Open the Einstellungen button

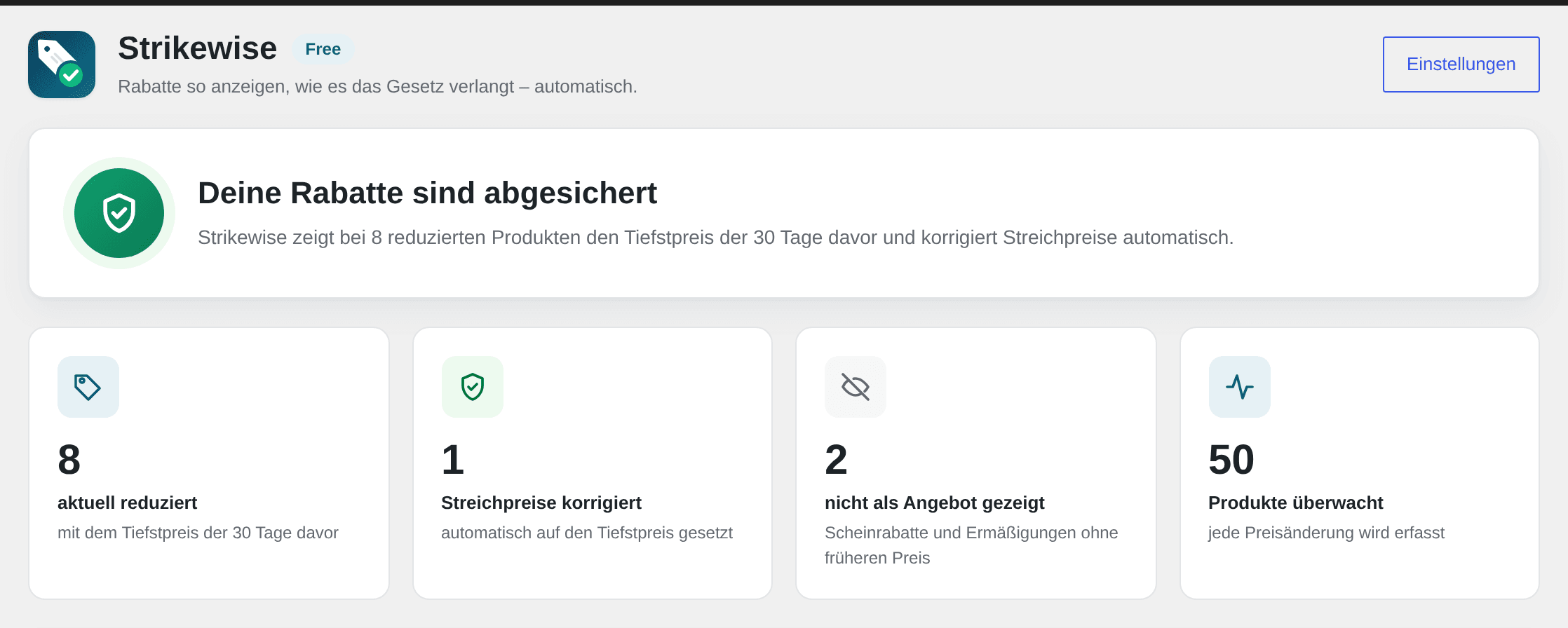click(1461, 64)
